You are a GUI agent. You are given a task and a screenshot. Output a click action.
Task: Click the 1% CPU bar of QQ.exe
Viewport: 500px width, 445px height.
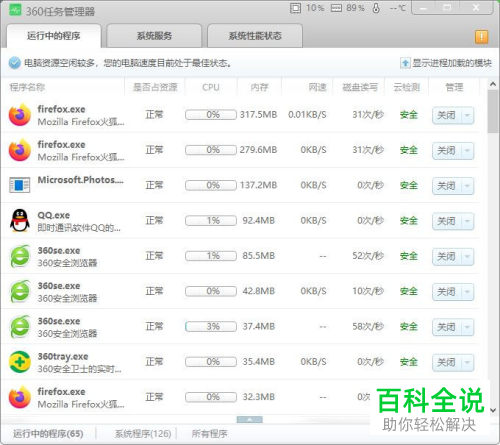pos(211,220)
